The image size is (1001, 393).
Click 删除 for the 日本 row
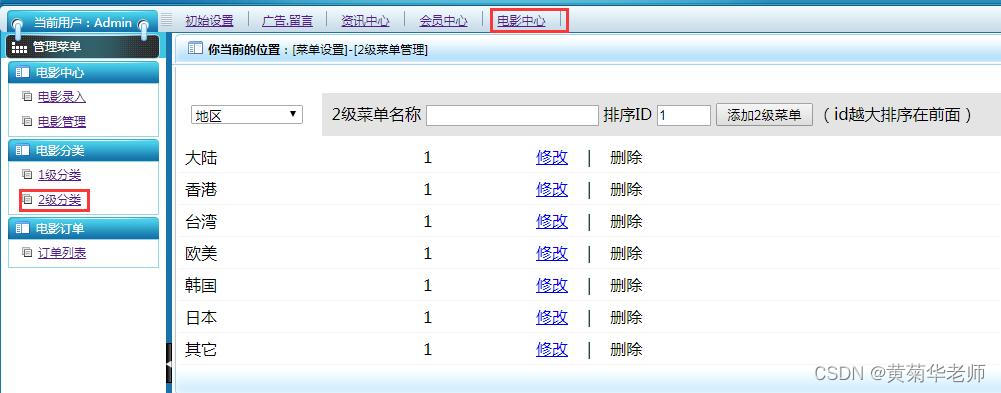pos(626,317)
